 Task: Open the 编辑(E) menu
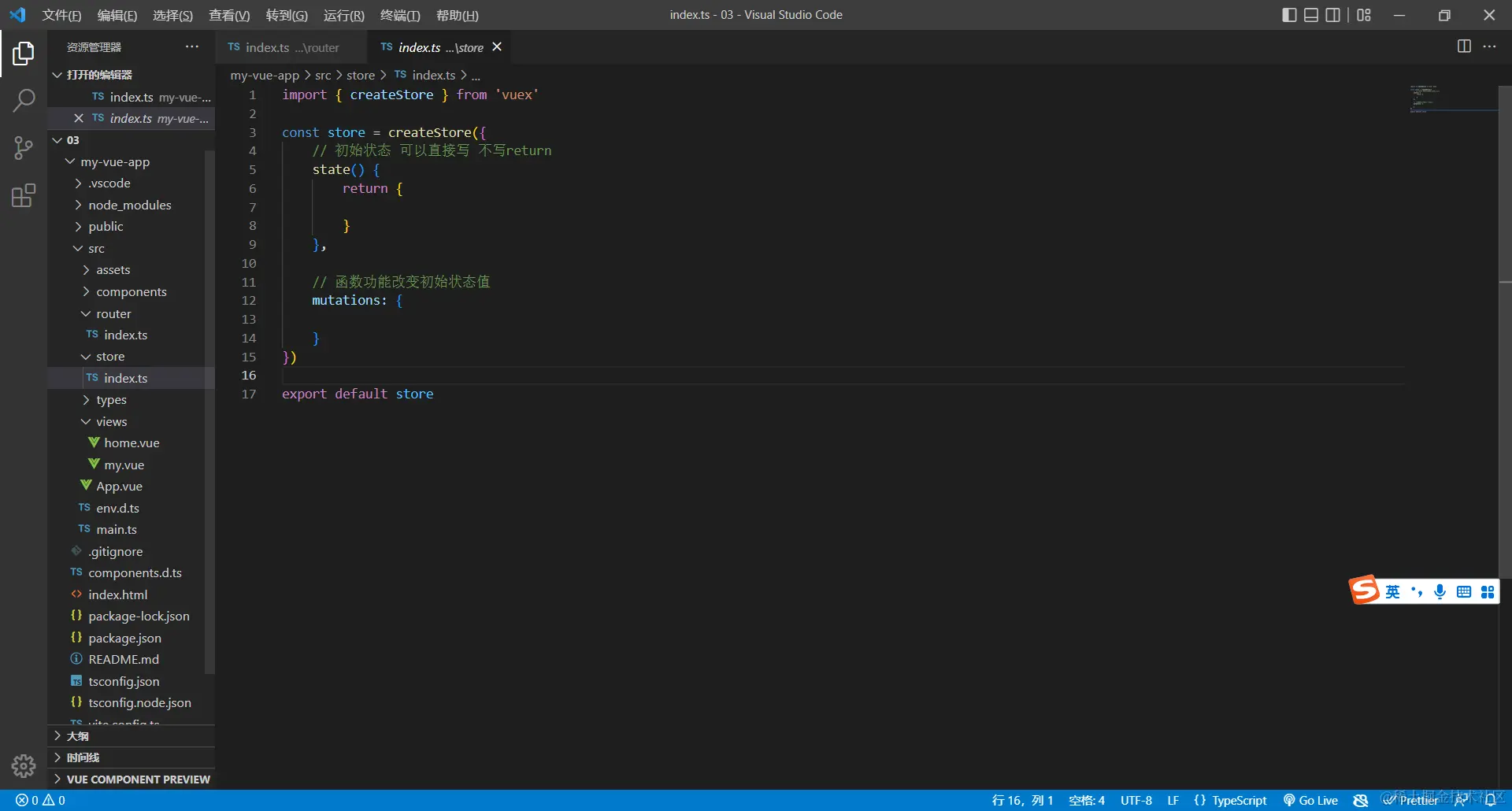click(x=117, y=15)
